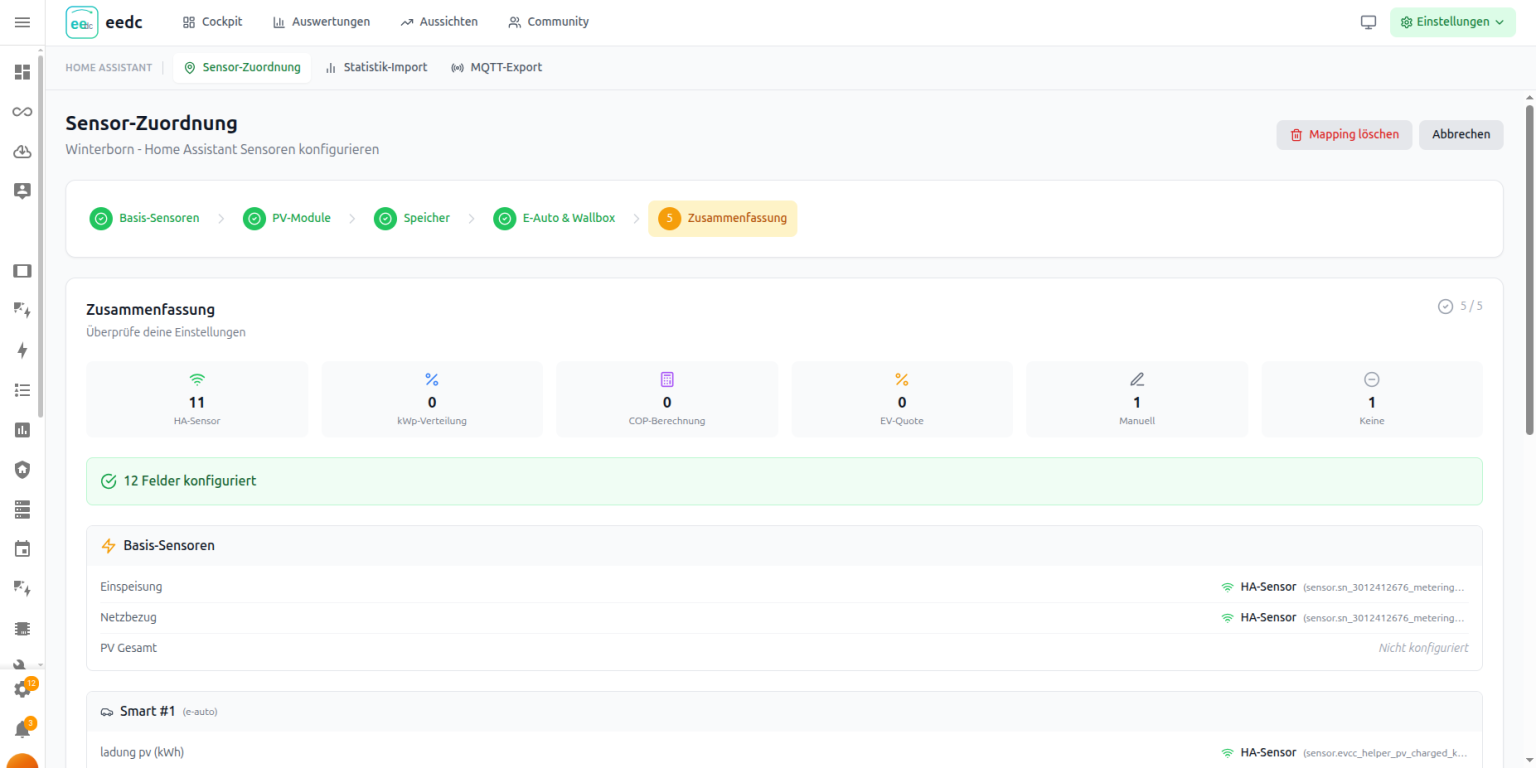Screen dimensions: 1536x768
Task: Click the calendar icon in the sidebar
Action: [x=21, y=548]
